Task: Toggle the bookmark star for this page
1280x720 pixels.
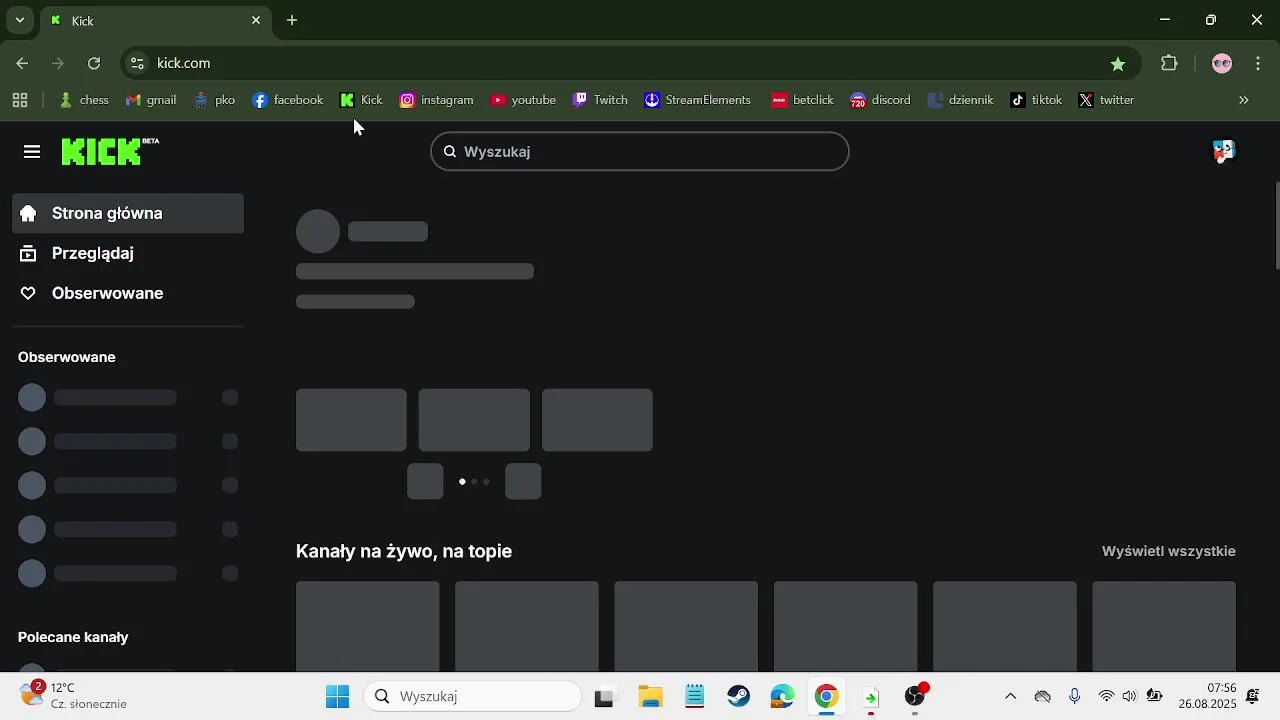Action: pyautogui.click(x=1118, y=63)
